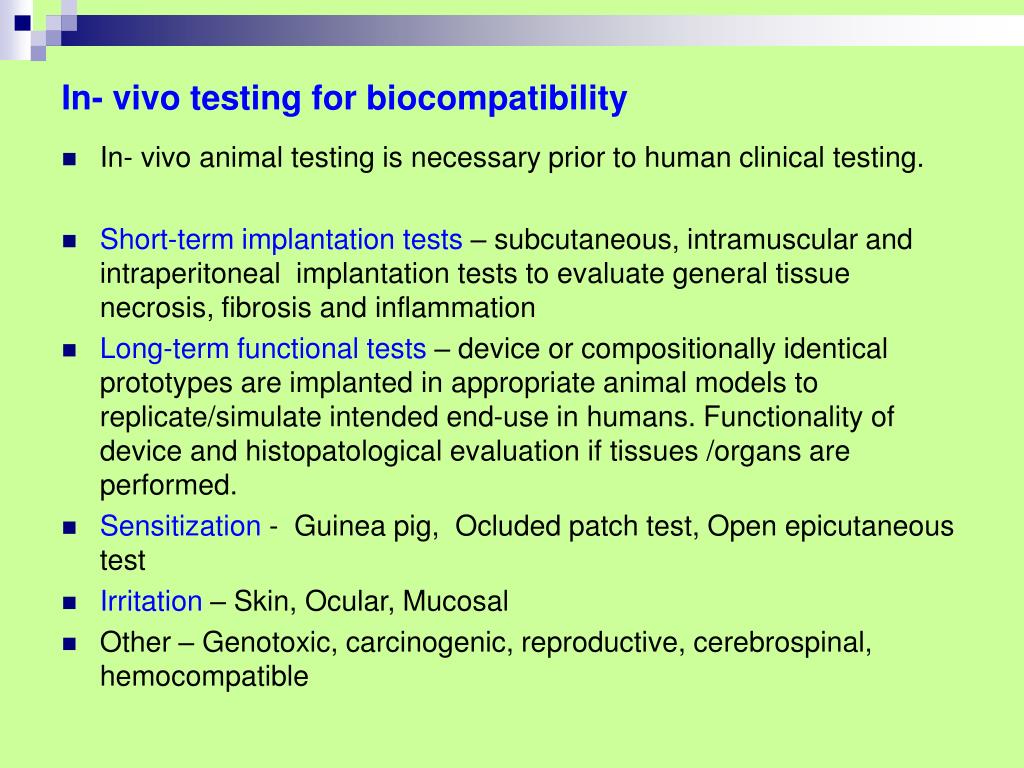Click the bullet beside 'Other – Genotoxic'
Viewport: 1024px width, 768px height.
tap(70, 644)
